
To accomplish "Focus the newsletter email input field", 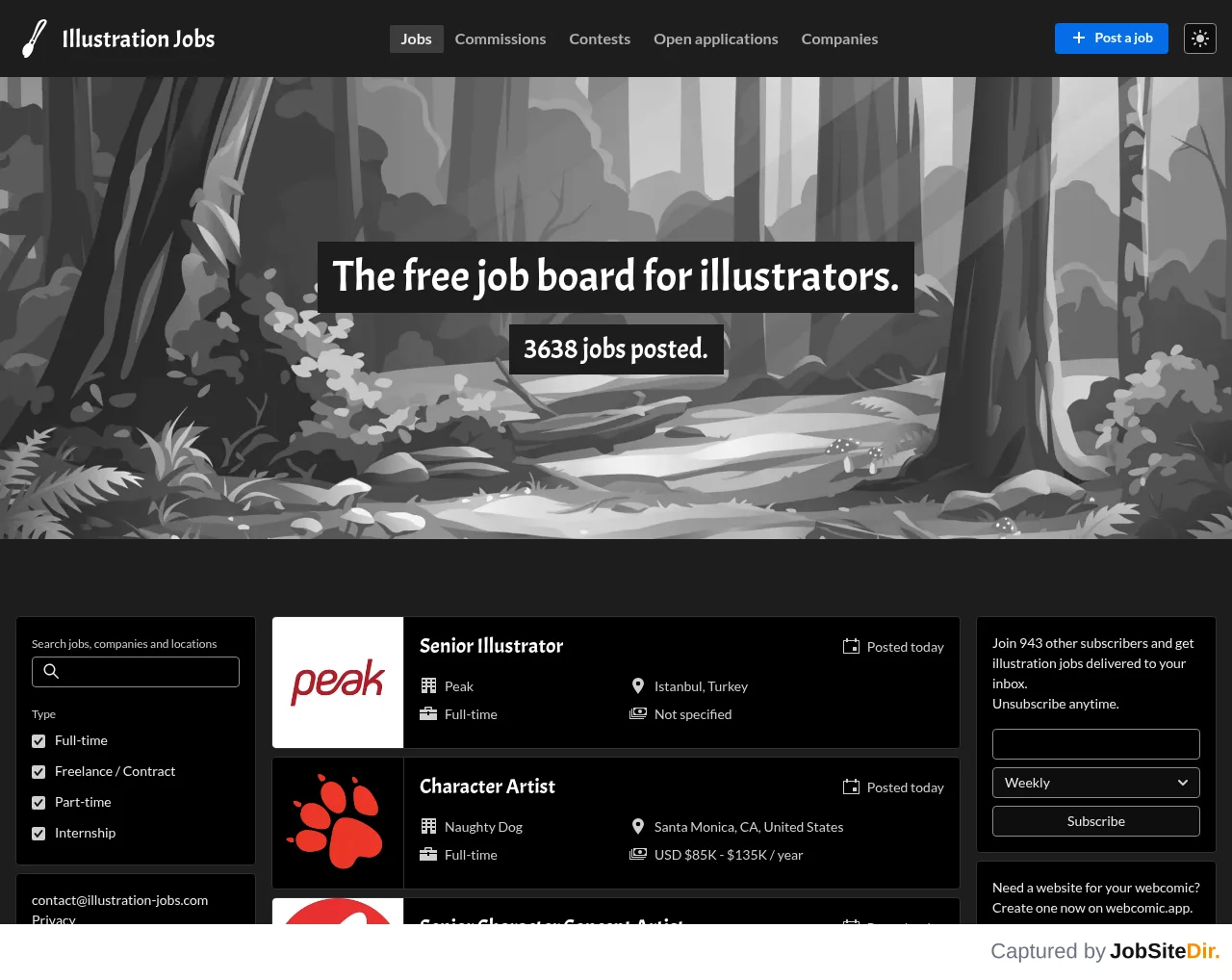I will [1096, 744].
